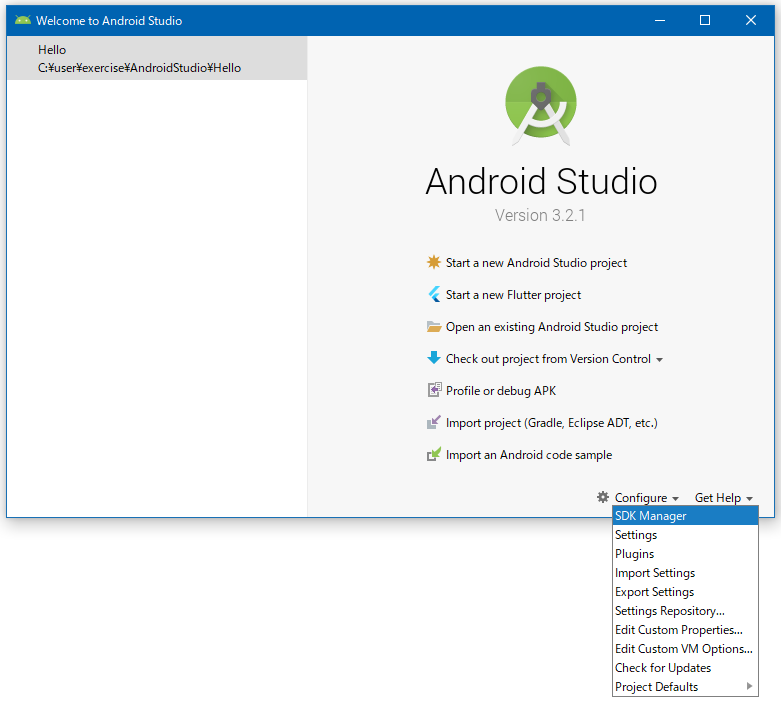The image size is (781, 704).
Task: Click the orange starburst new project icon
Action: [434, 262]
